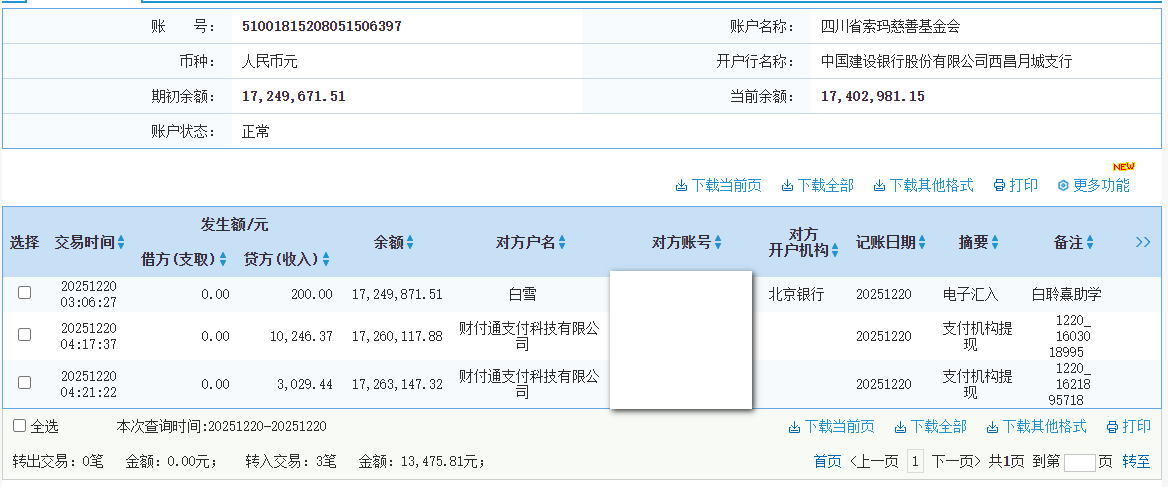Sort by 余额 column arrows
Viewport: 1168px width, 487px height.
coord(410,242)
